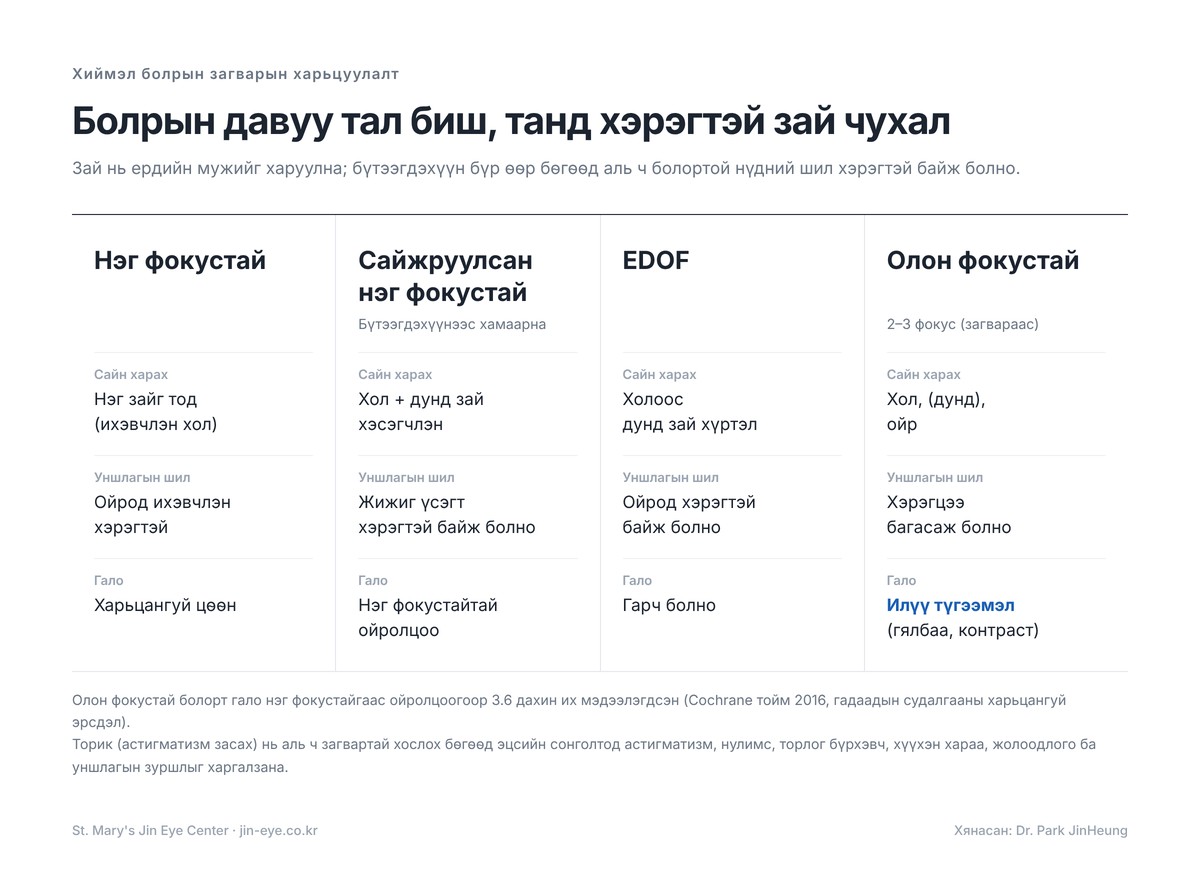Click "Уншлагын шил" label in EDOF column

[670, 477]
